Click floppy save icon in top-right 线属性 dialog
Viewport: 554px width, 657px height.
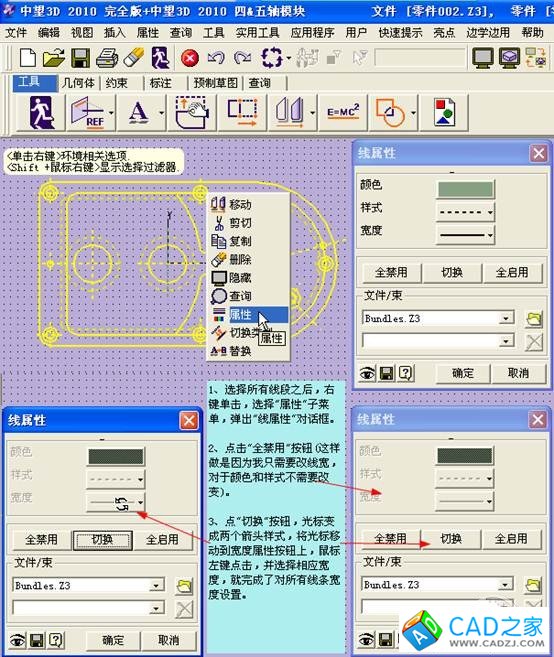(386, 373)
